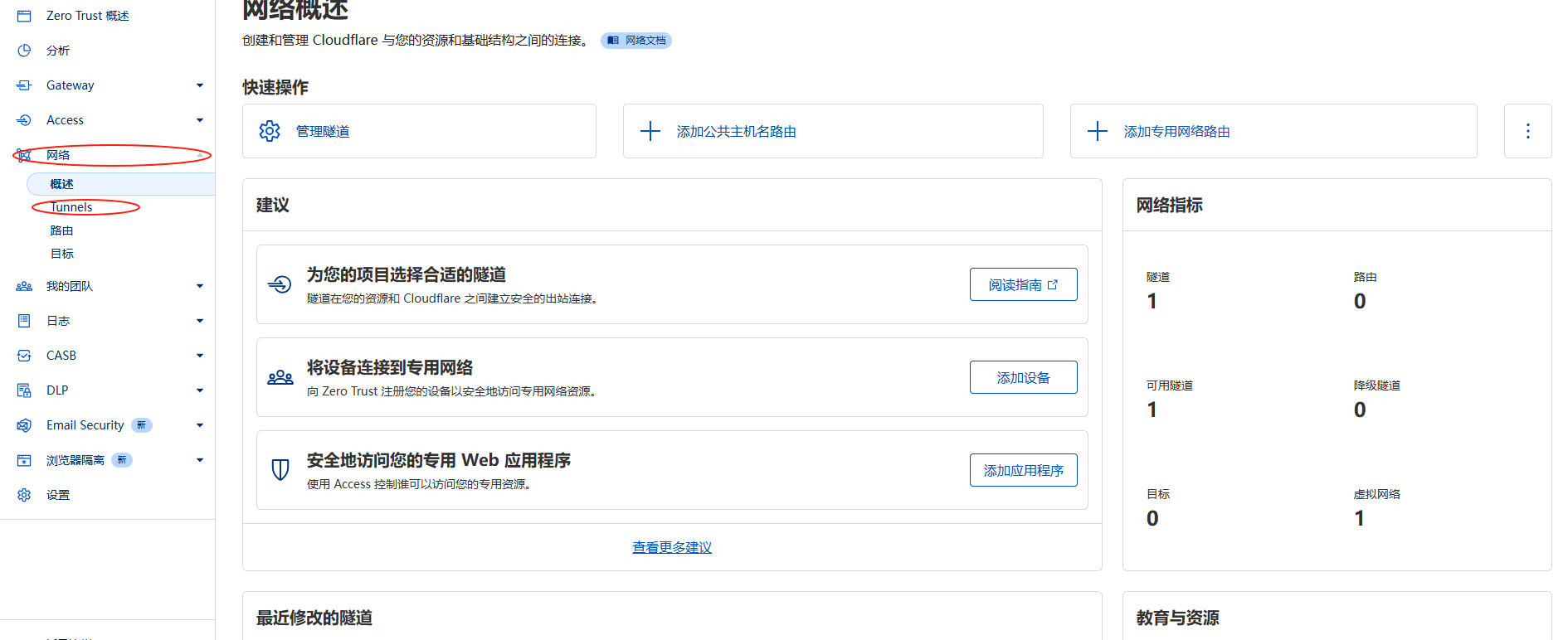
Task: Click the 将设备连接到专用网络 title
Action: click(390, 367)
